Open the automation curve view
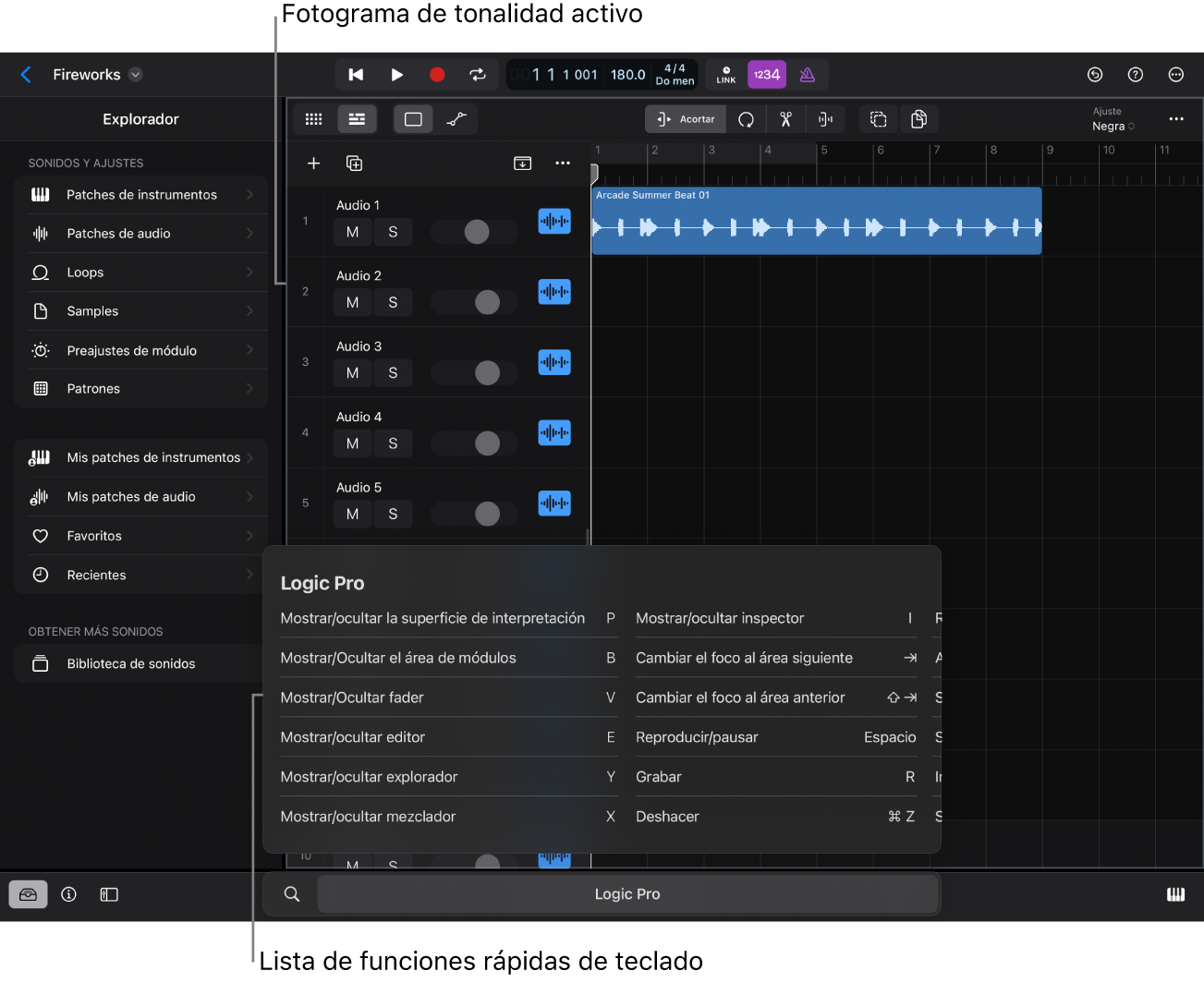This screenshot has width=1204, height=983. pyautogui.click(x=456, y=119)
